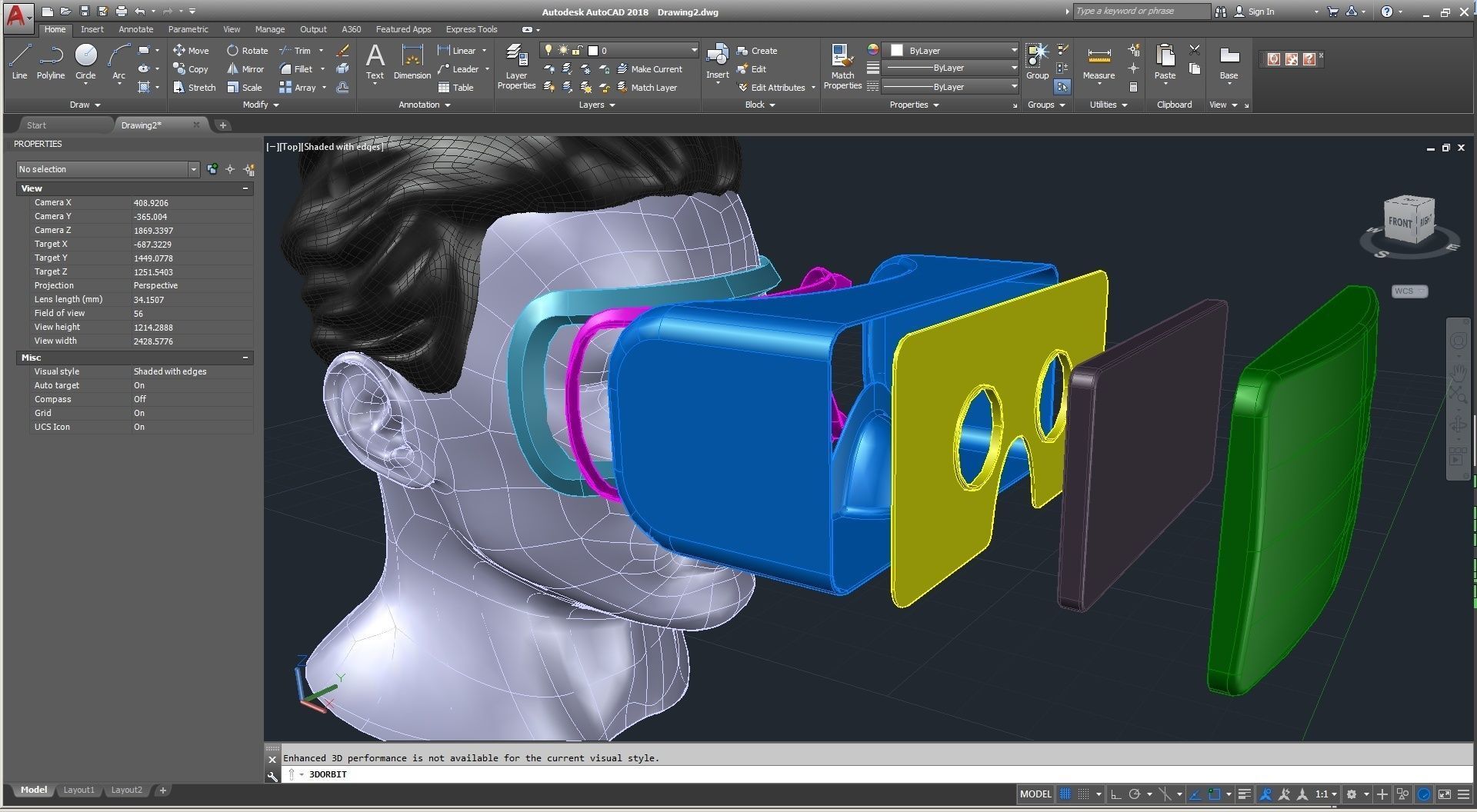
Task: Toggle polar tracking in status bar
Action: [1135, 794]
